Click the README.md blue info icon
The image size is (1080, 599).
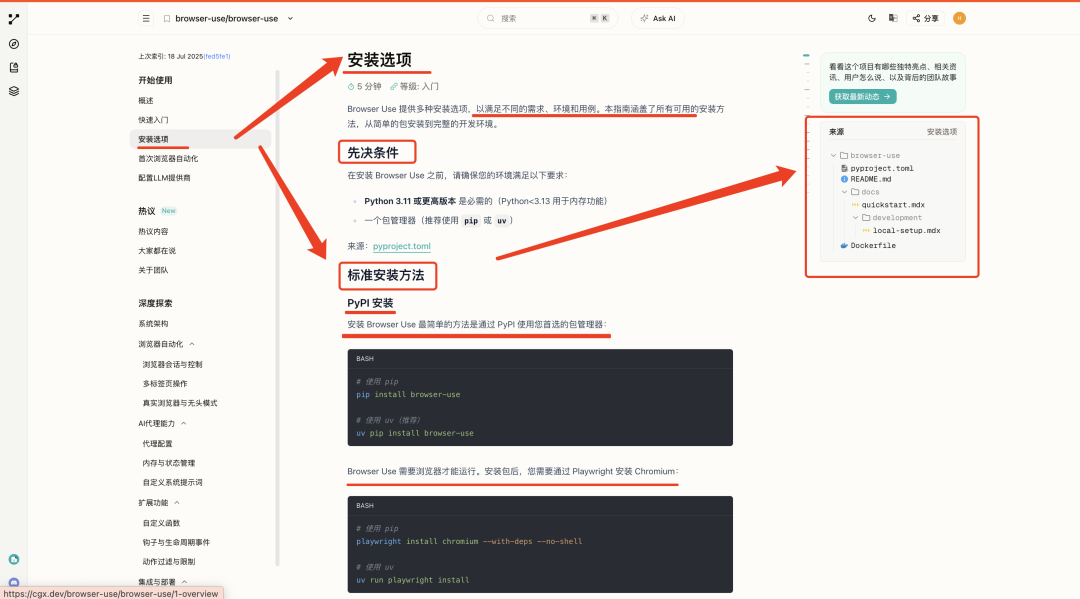pos(844,179)
